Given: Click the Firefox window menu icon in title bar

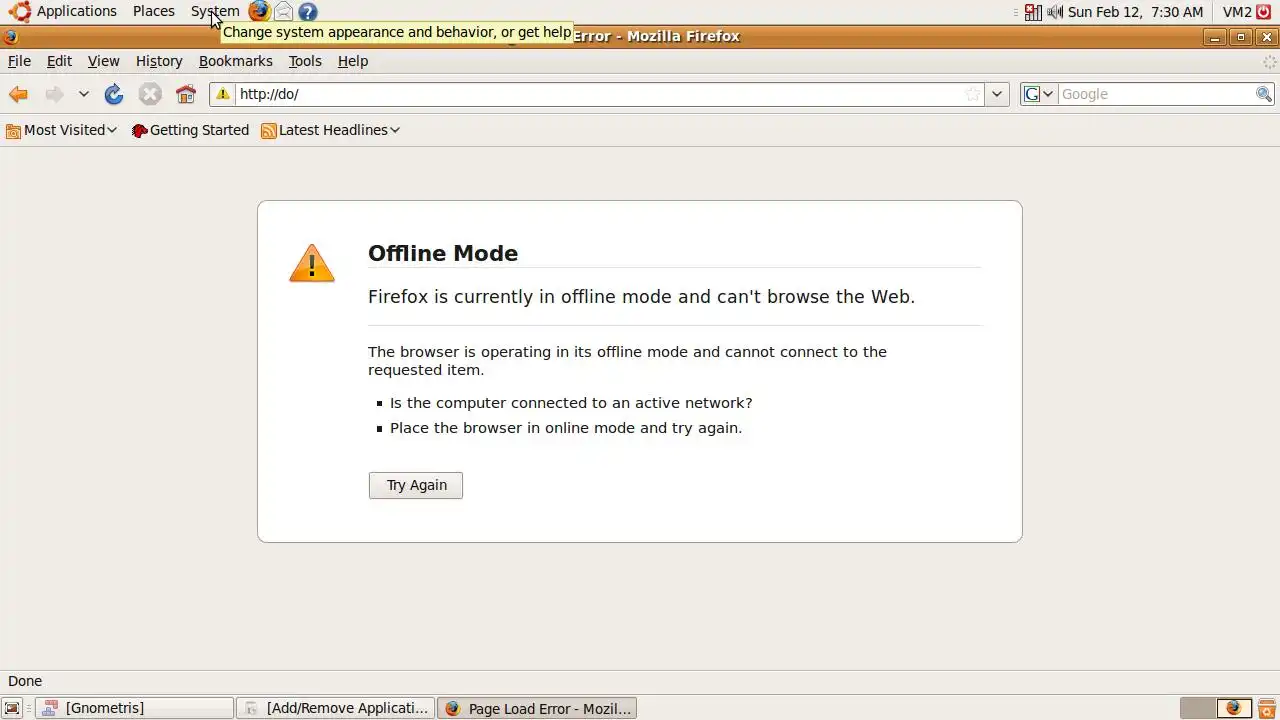Looking at the screenshot, I should click(x=11, y=37).
